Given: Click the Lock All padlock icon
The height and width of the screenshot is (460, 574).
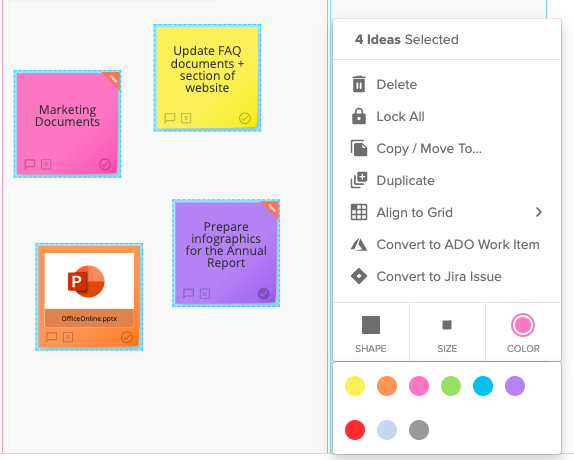Looking at the screenshot, I should coord(359,116).
